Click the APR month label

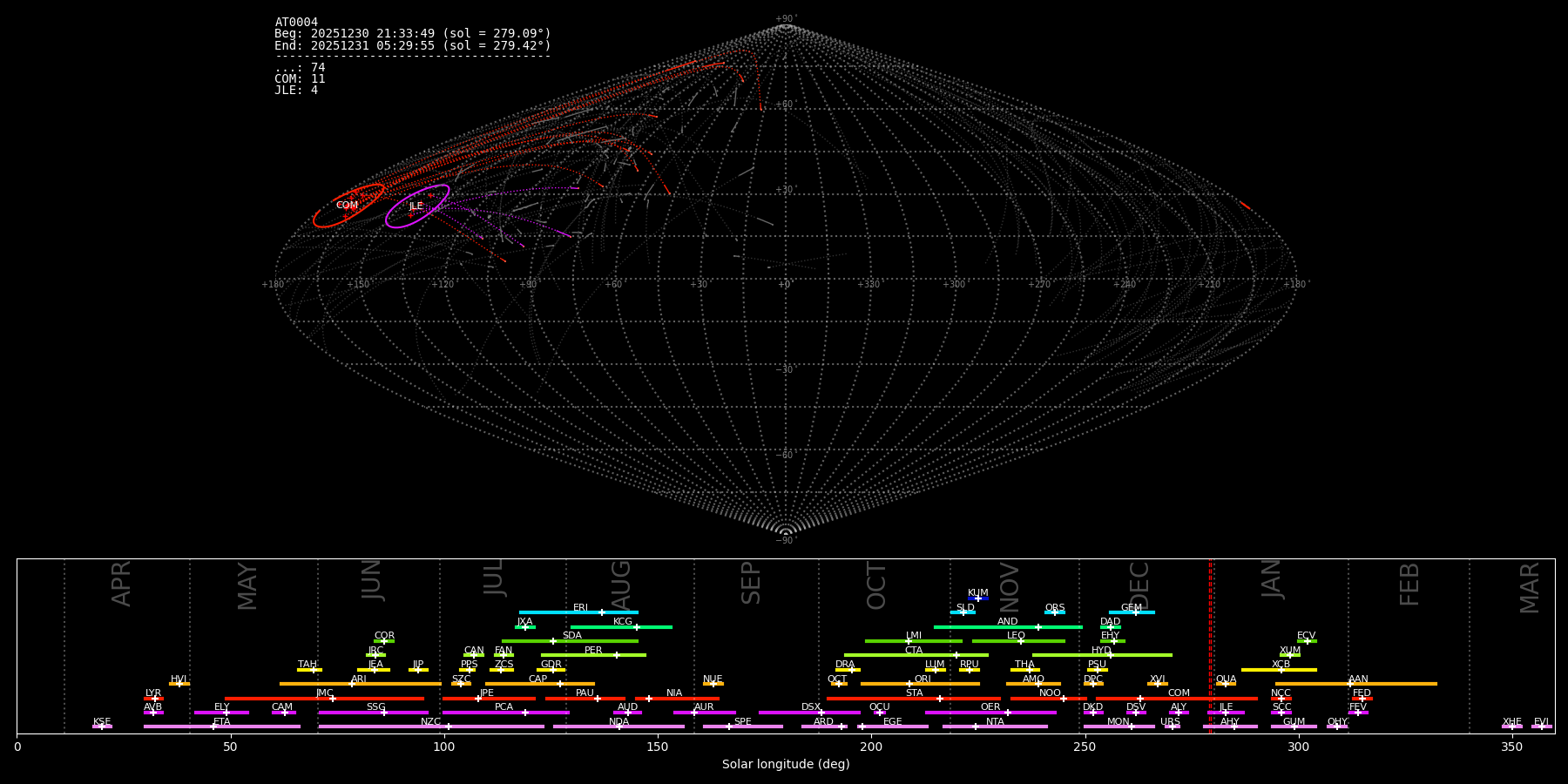point(121,584)
